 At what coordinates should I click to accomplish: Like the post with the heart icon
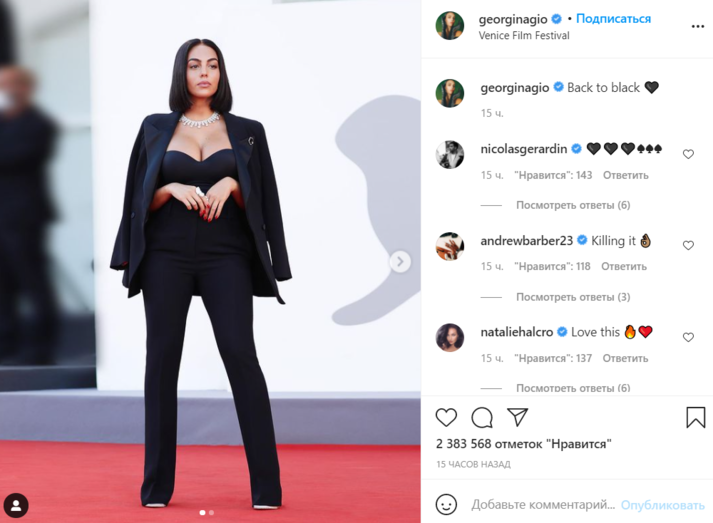coord(446,417)
